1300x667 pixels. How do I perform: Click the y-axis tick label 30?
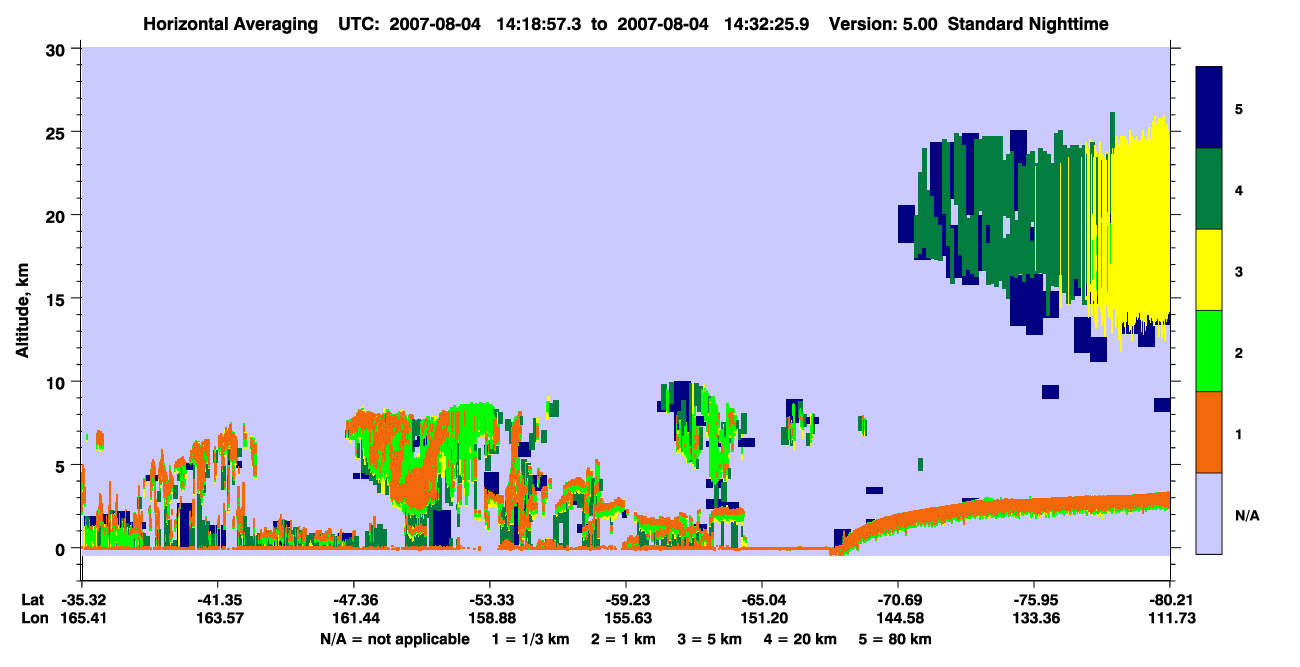tap(58, 49)
